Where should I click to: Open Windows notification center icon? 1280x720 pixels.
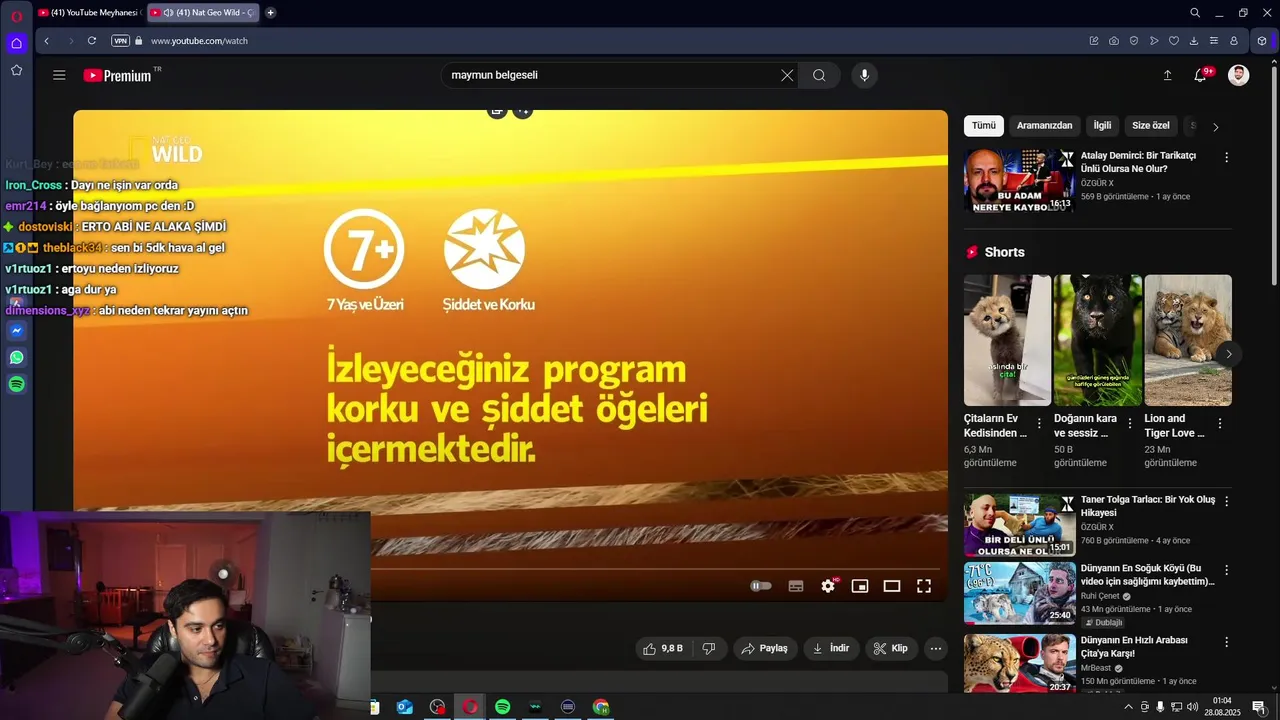pyautogui.click(x=1259, y=707)
